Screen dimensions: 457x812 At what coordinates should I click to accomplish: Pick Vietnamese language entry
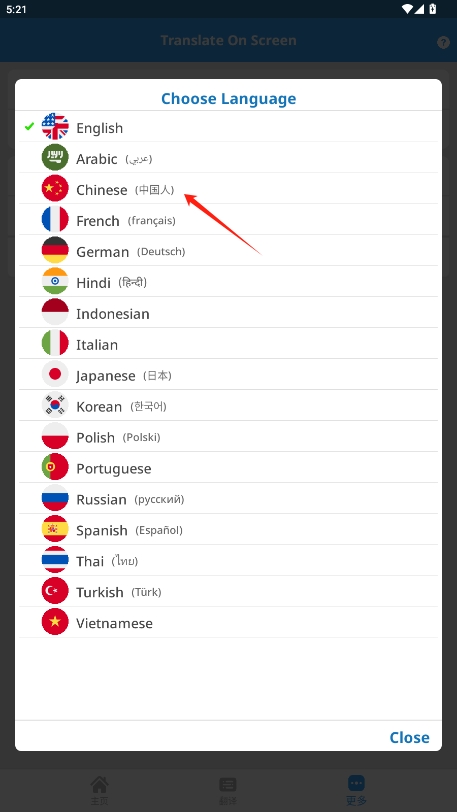coord(228,622)
